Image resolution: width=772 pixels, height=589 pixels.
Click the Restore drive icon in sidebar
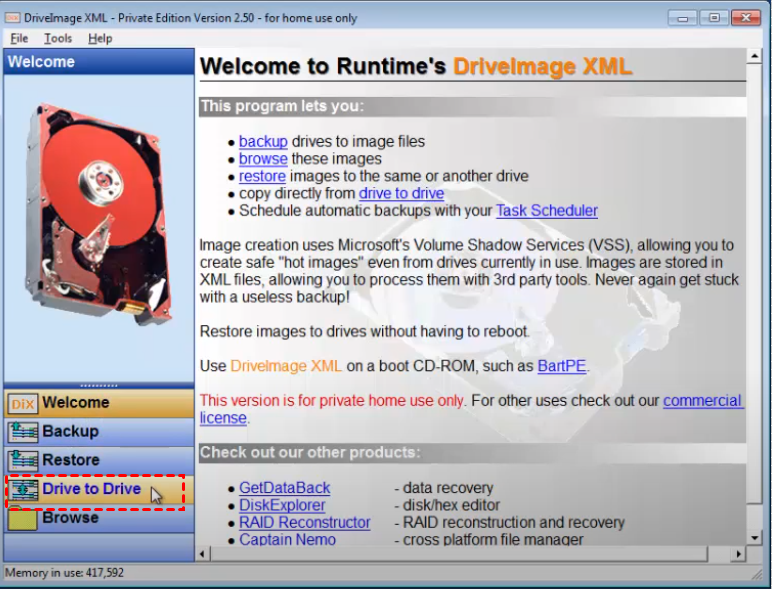coord(22,461)
